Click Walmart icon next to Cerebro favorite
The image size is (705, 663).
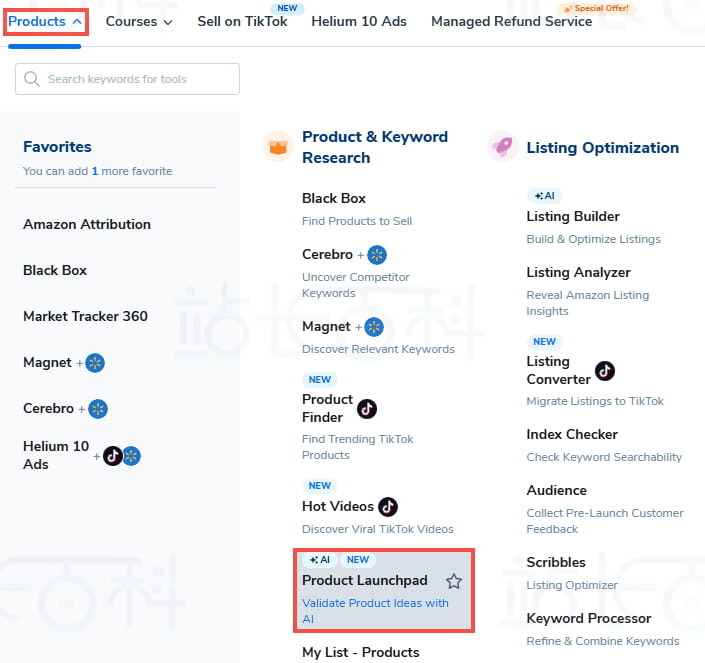[x=98, y=409]
